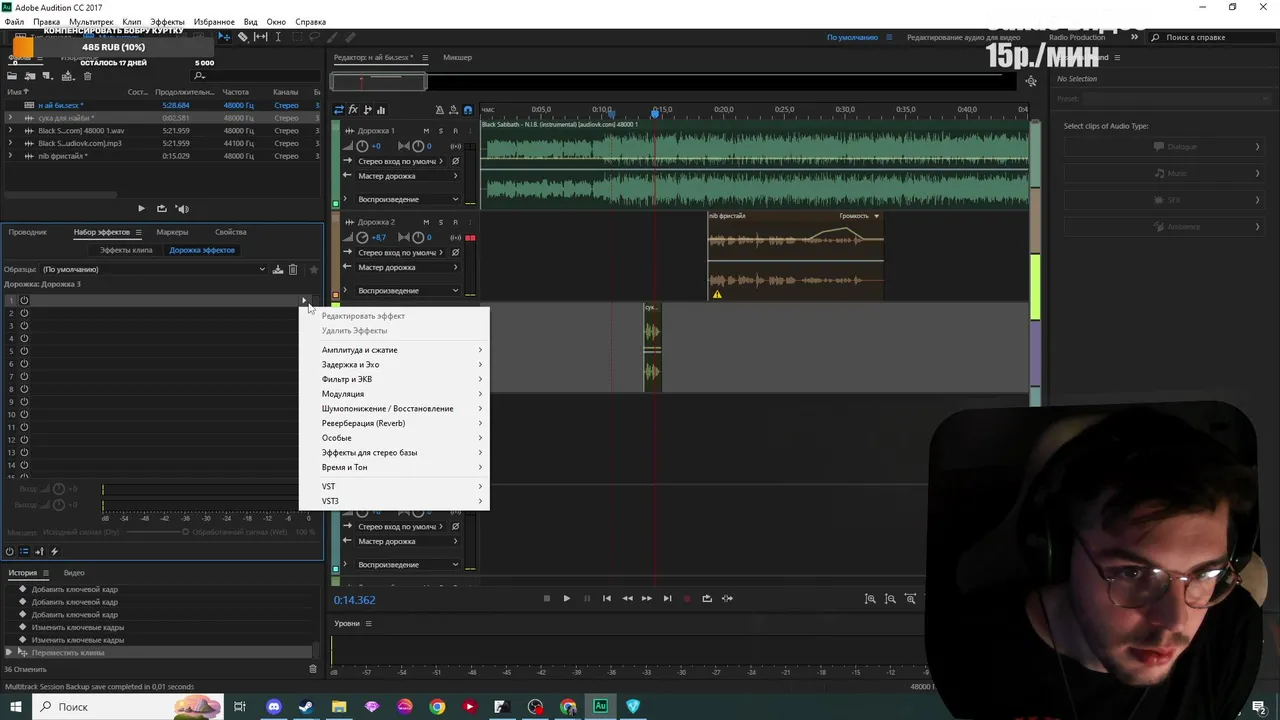Arm Дорожка 1 for record
The image size is (1280, 720).
[x=455, y=131]
